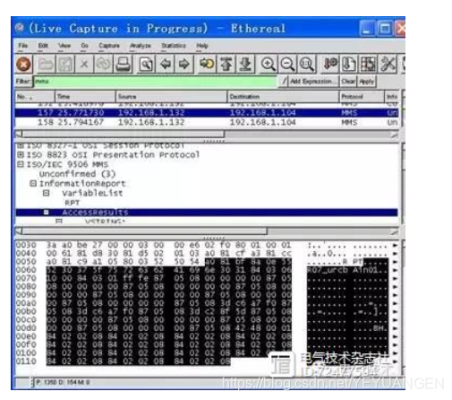Click into the green filter input field
The image size is (452, 400).
coord(155,81)
